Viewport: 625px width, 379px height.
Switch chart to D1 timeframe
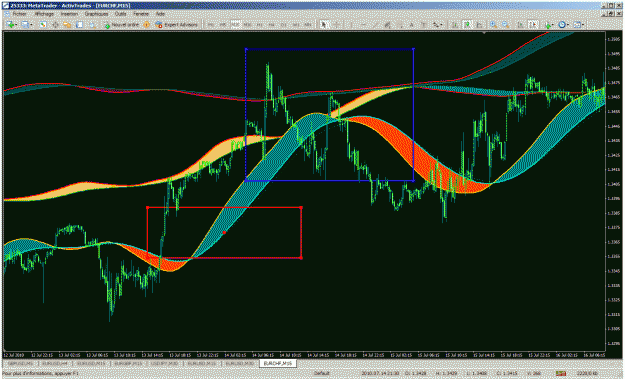coord(284,25)
